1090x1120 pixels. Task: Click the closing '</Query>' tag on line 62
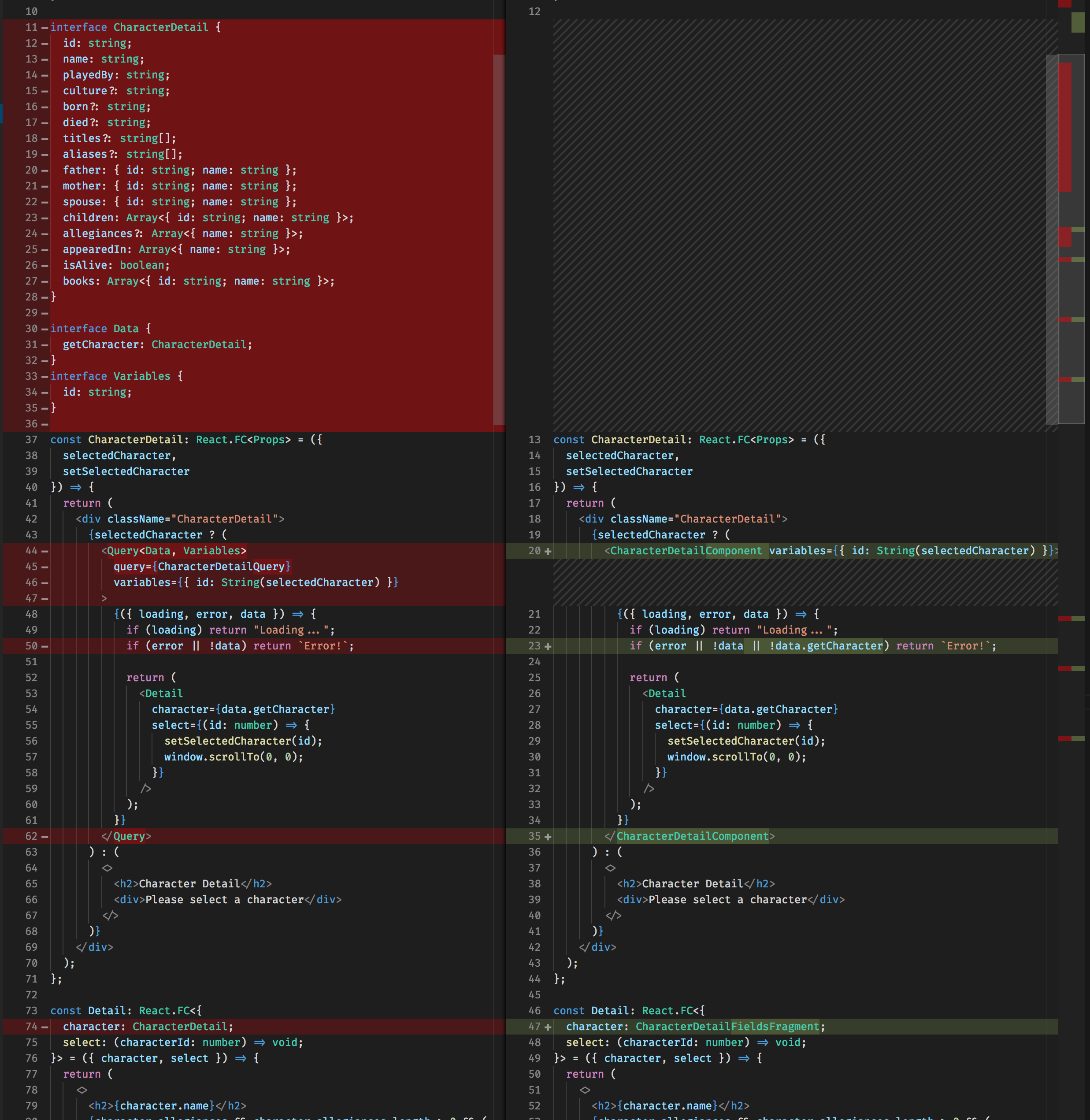[126, 837]
